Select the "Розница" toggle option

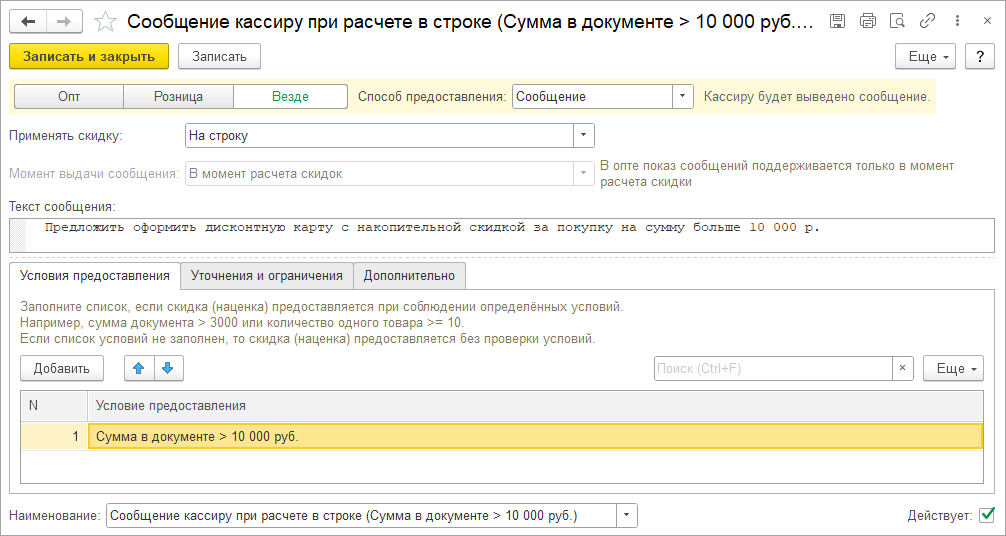pos(178,97)
